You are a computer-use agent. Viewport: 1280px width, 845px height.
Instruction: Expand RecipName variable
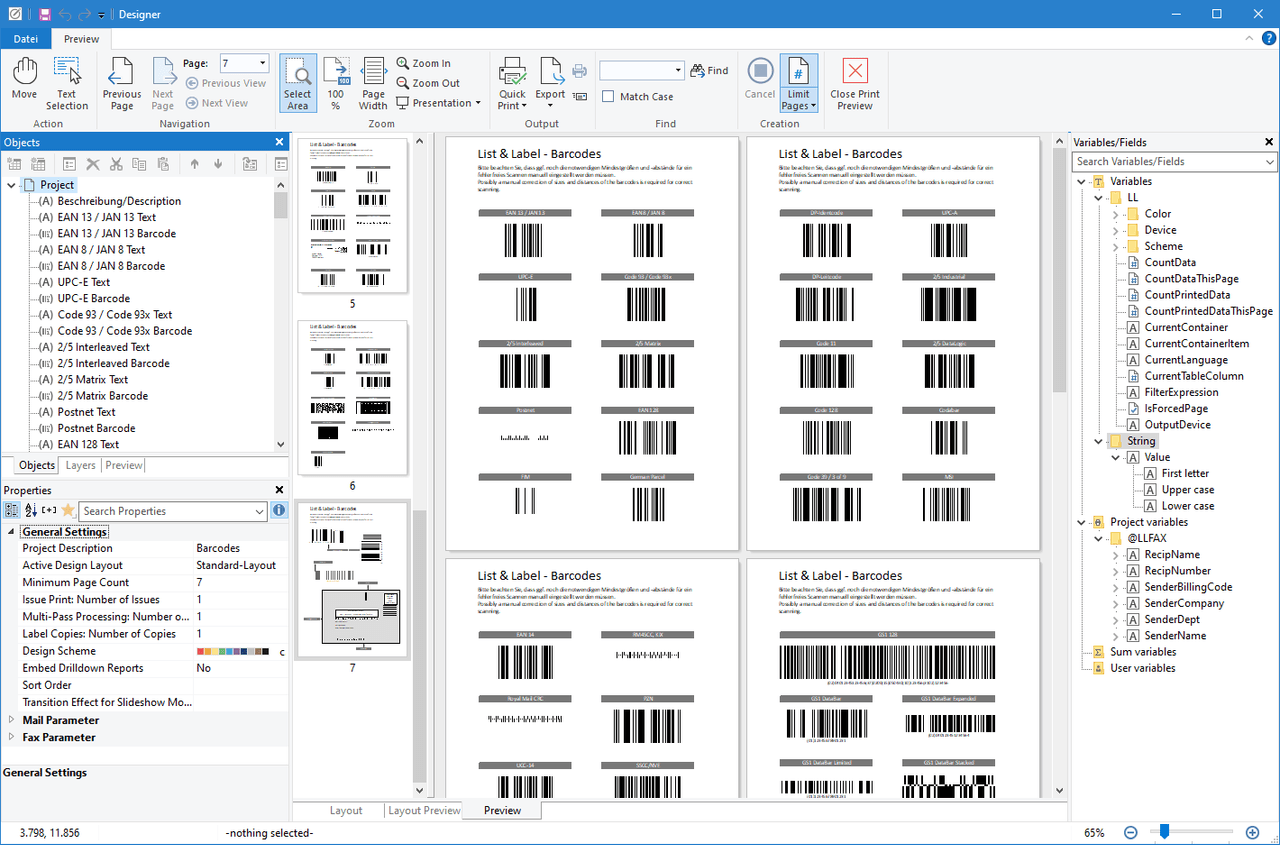1116,555
